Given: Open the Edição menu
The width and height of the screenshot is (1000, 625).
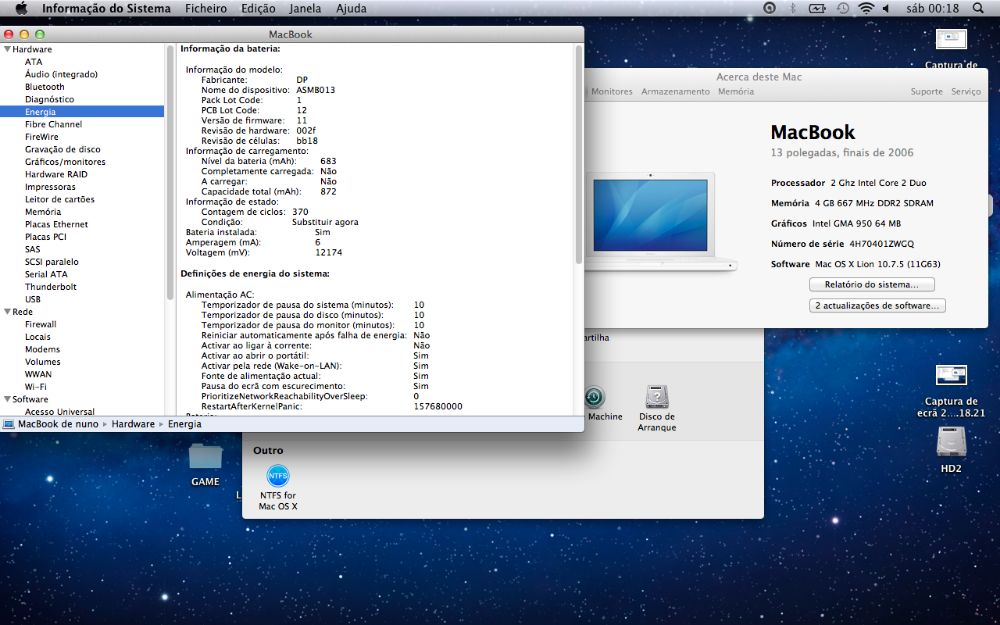Looking at the screenshot, I should [258, 8].
